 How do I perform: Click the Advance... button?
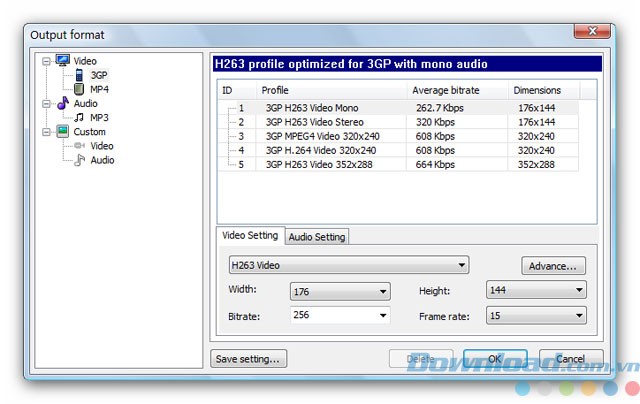point(553,266)
